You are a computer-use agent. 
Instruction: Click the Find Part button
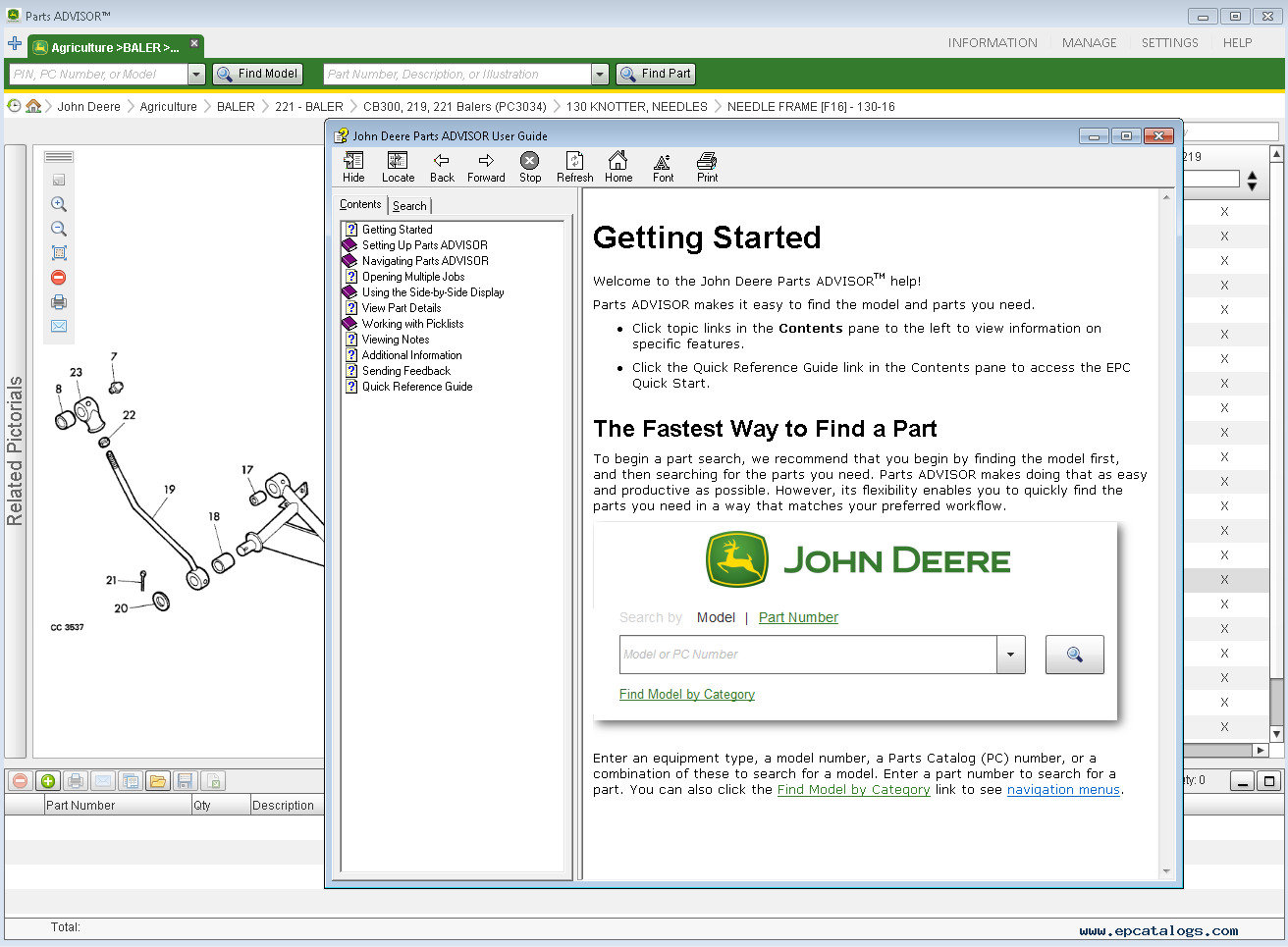pos(655,74)
